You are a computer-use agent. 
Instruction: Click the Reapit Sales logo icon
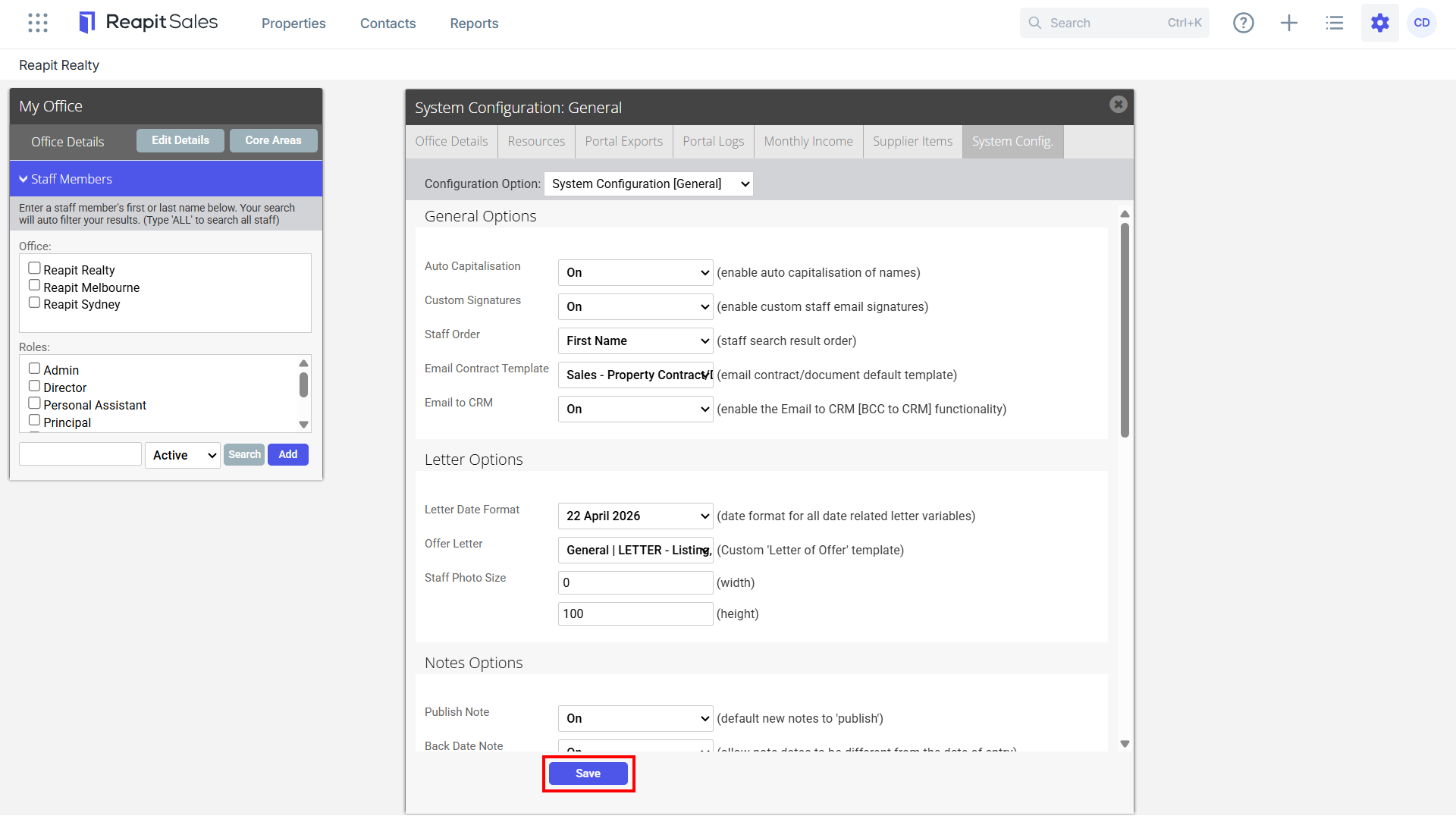point(87,23)
